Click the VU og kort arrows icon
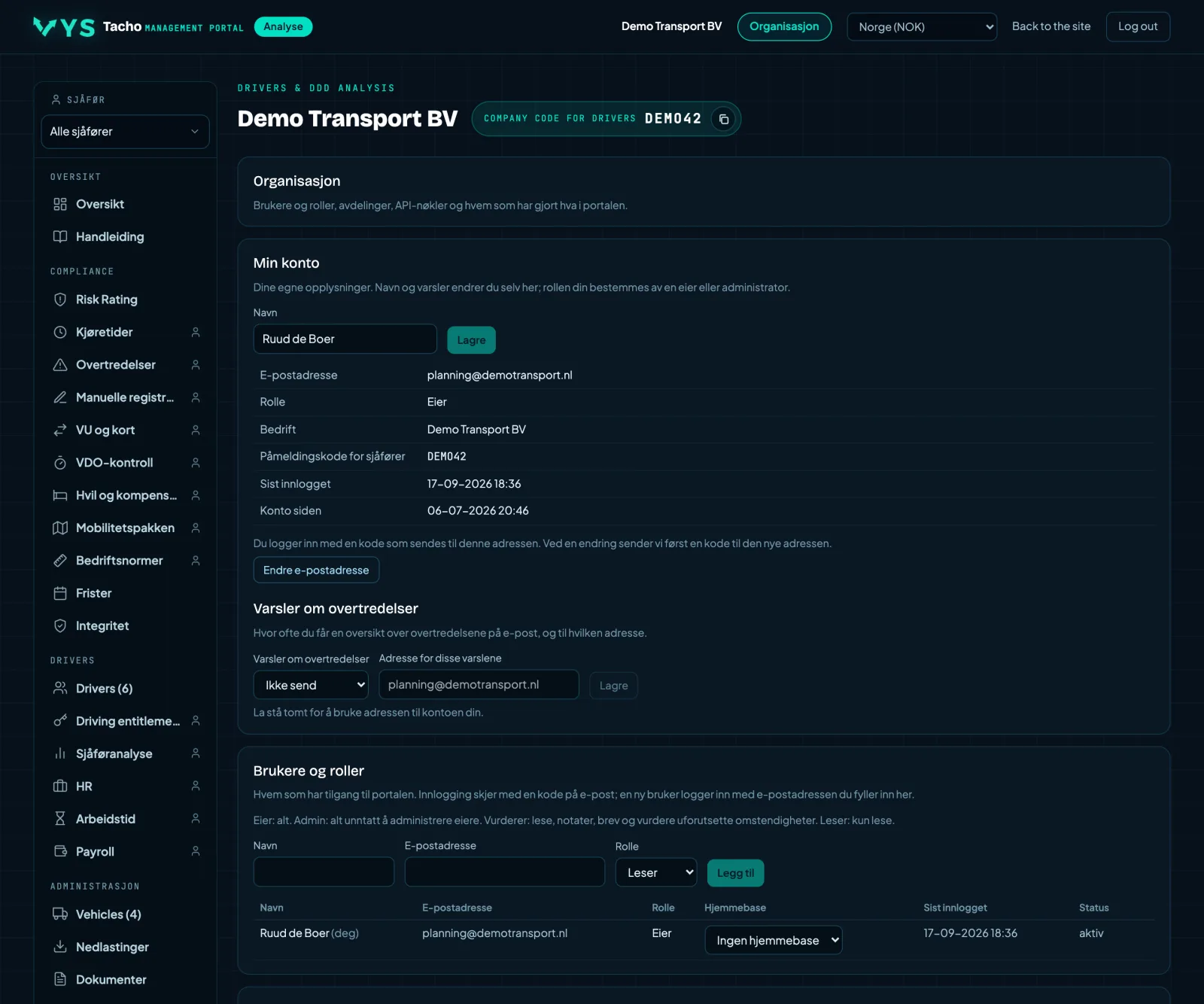Image resolution: width=1204 pixels, height=1004 pixels. coord(60,430)
